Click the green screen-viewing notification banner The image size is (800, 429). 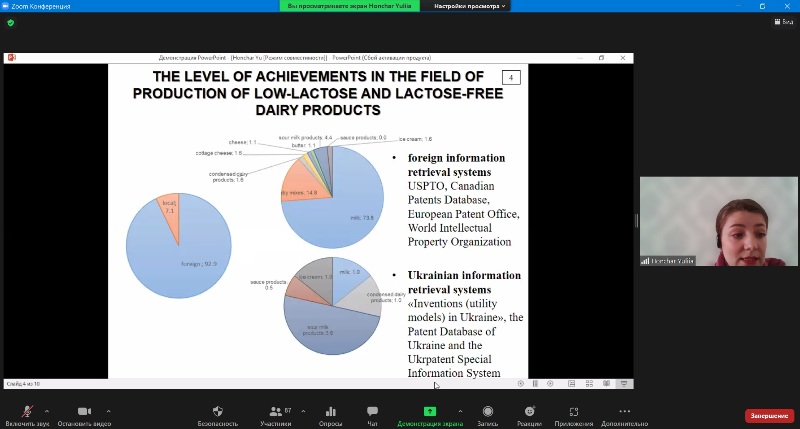point(349,6)
